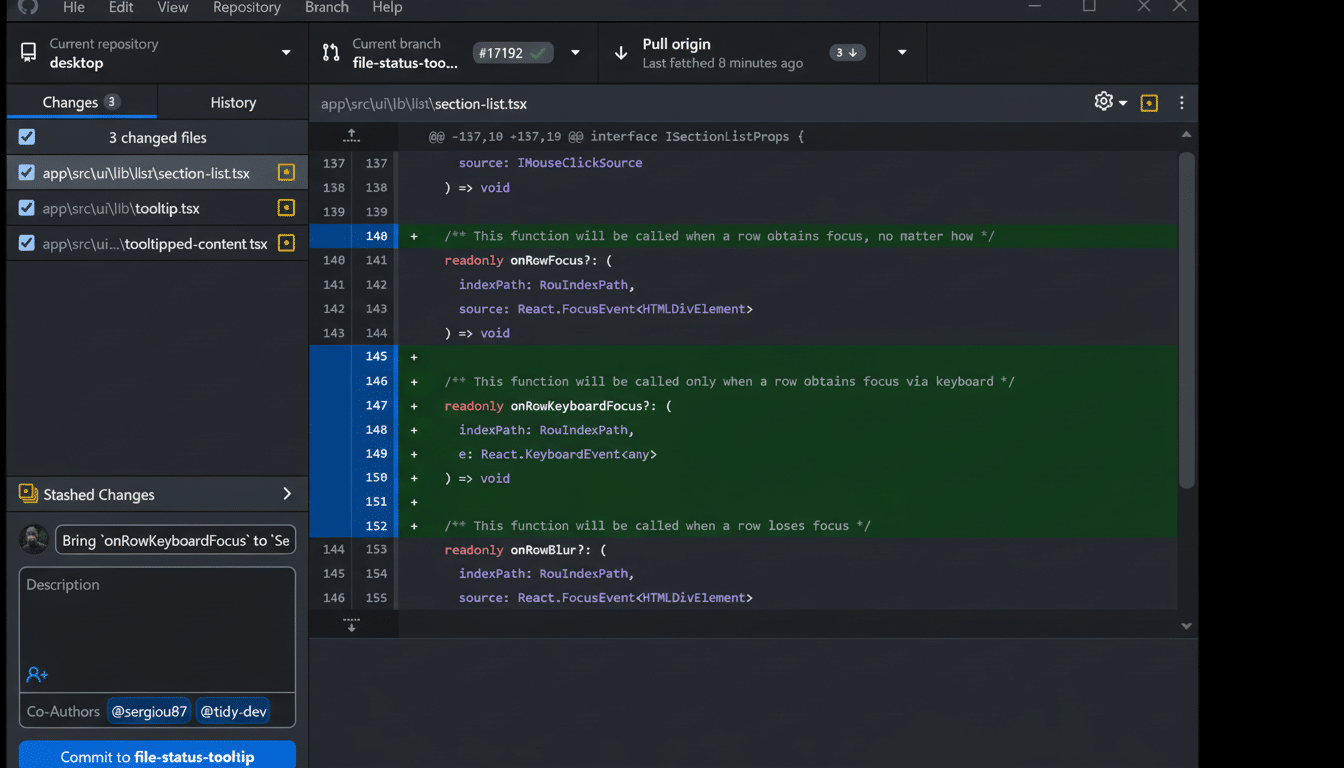Uncheck the section-list.tsx changed file
The image size is (1344, 768).
(x=26, y=172)
